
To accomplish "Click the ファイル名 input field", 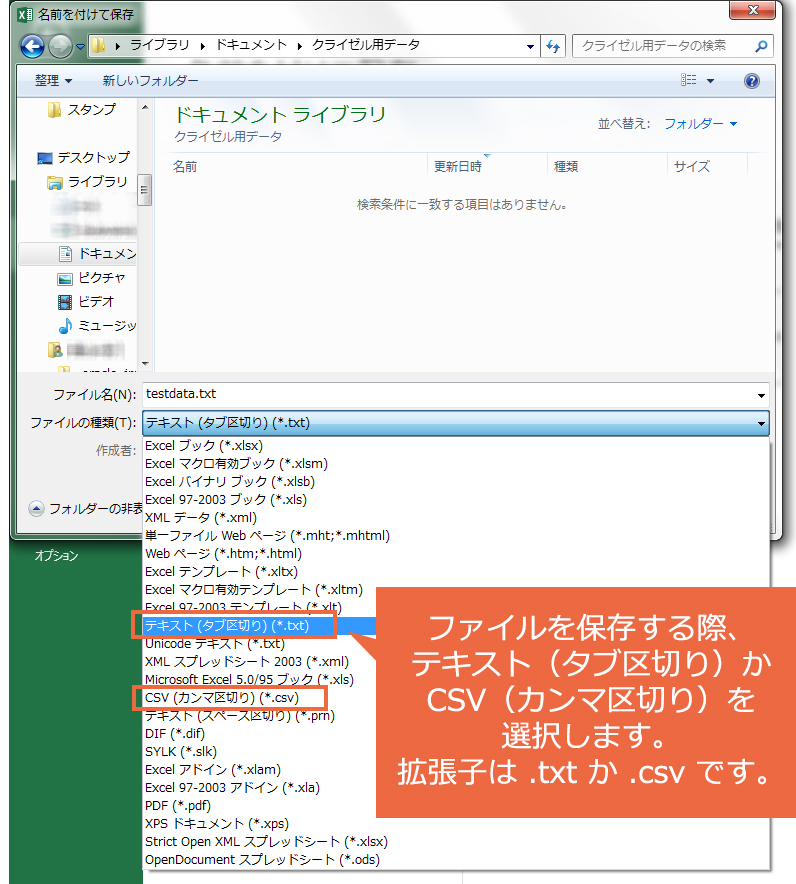I will click(449, 394).
